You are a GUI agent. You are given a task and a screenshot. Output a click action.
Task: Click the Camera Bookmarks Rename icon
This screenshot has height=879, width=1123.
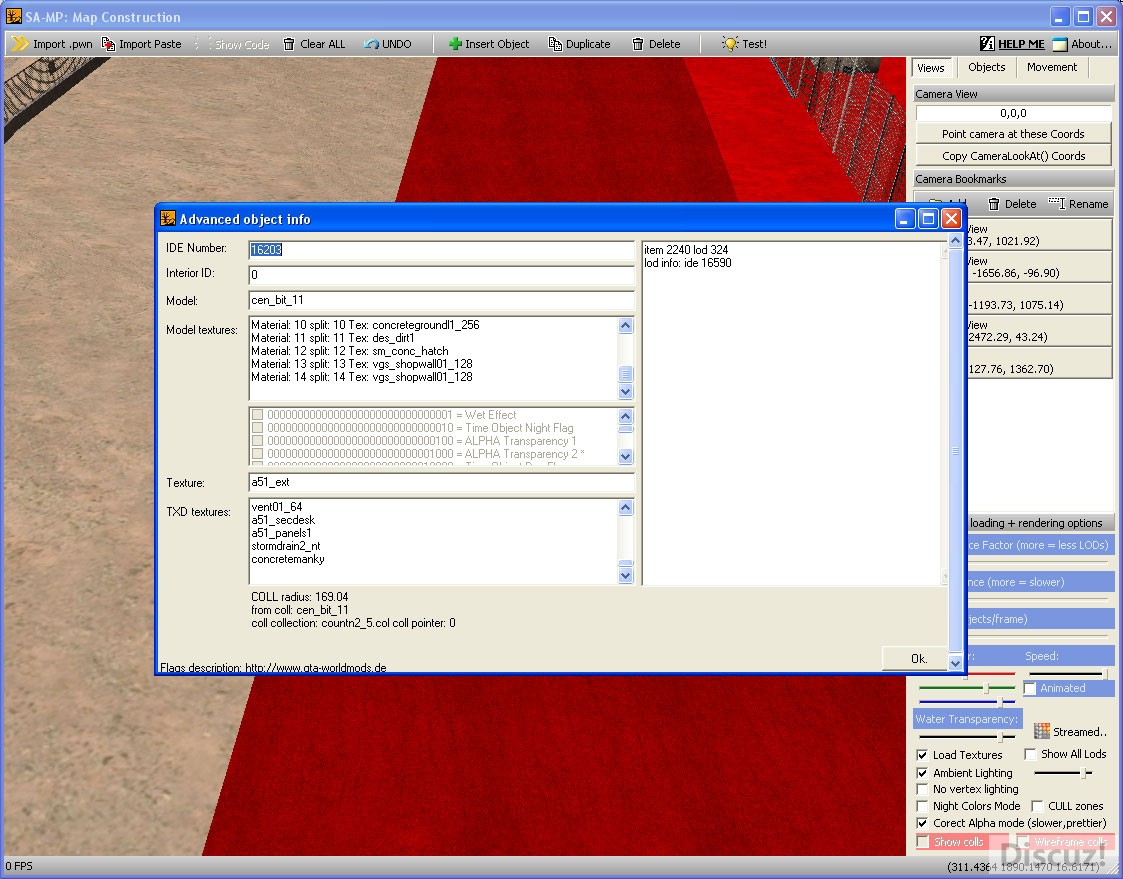(1057, 203)
